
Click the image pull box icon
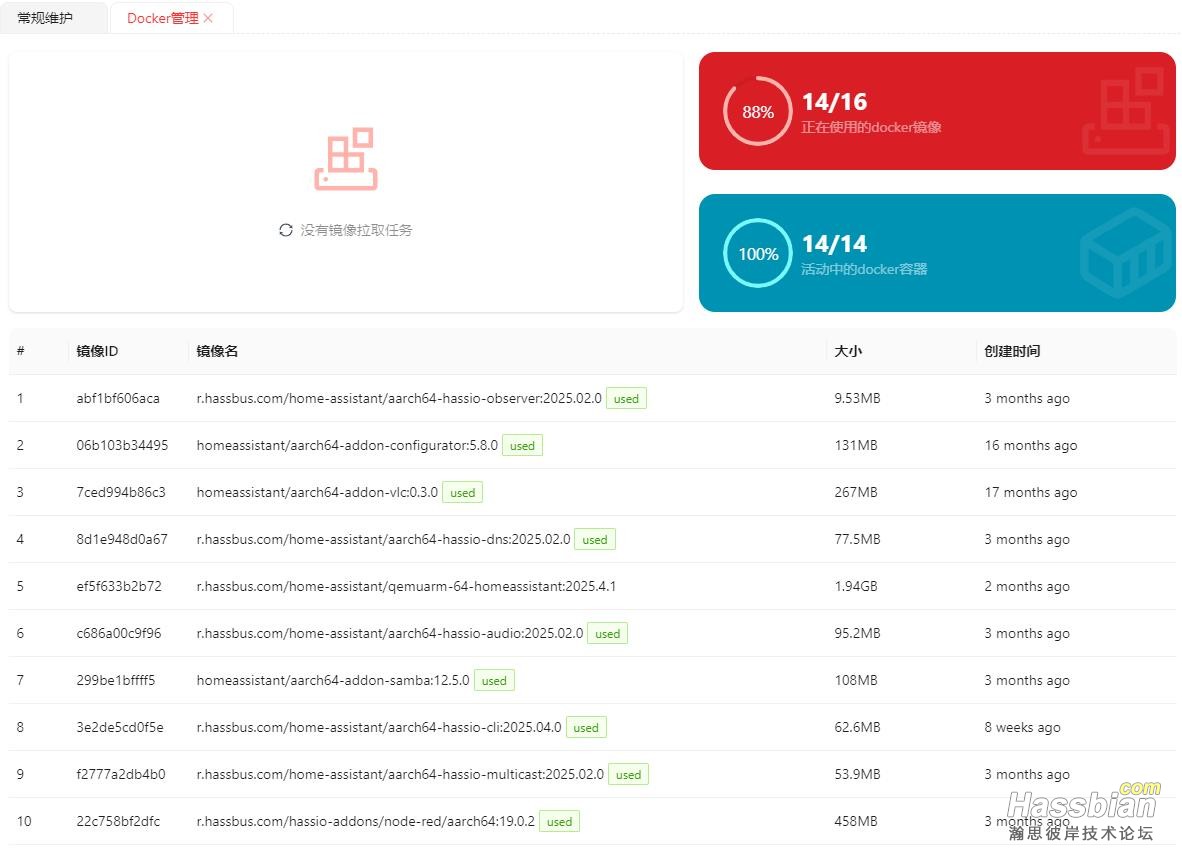click(346, 158)
